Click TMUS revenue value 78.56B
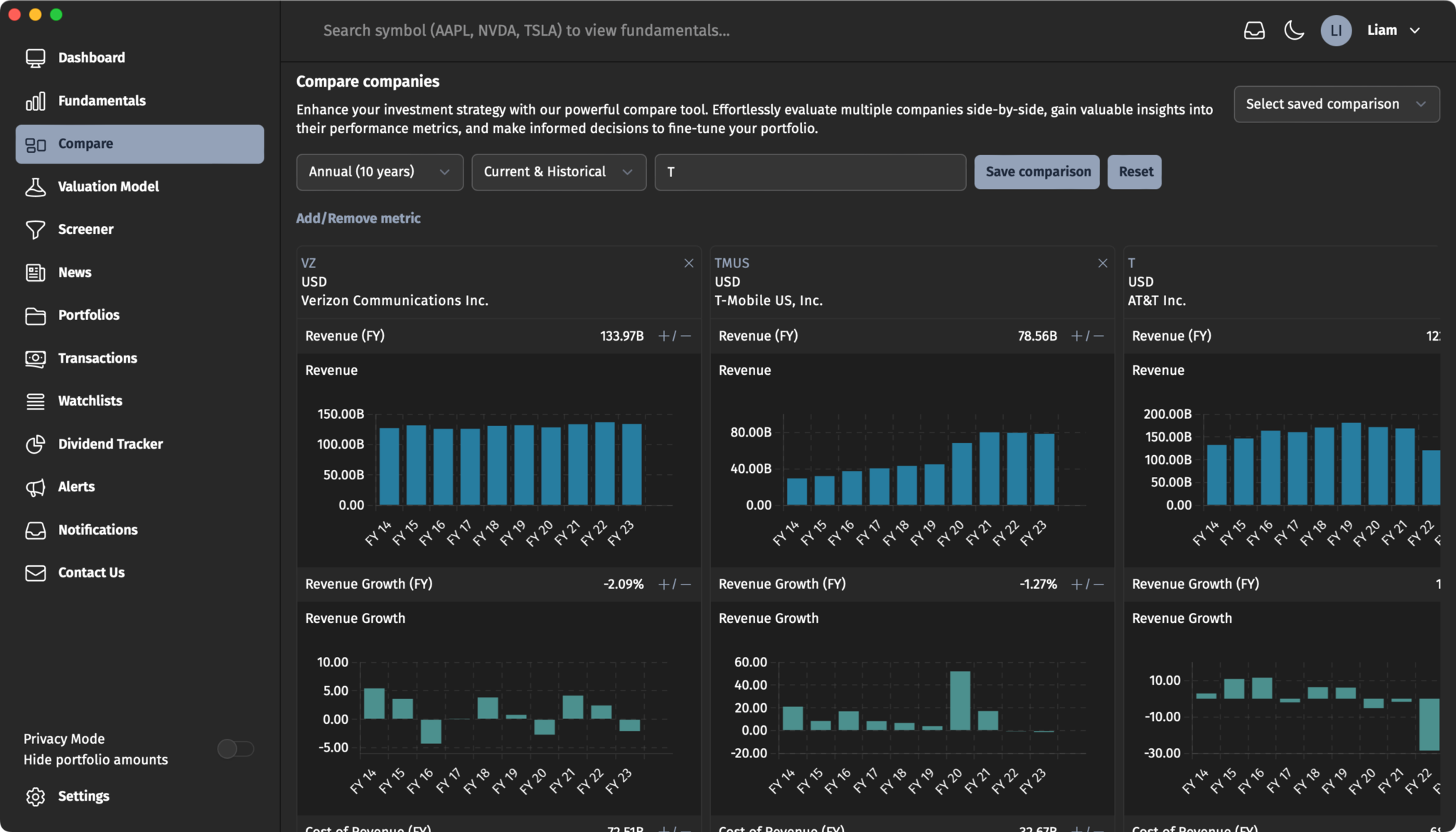The image size is (1456, 832). 1037,336
